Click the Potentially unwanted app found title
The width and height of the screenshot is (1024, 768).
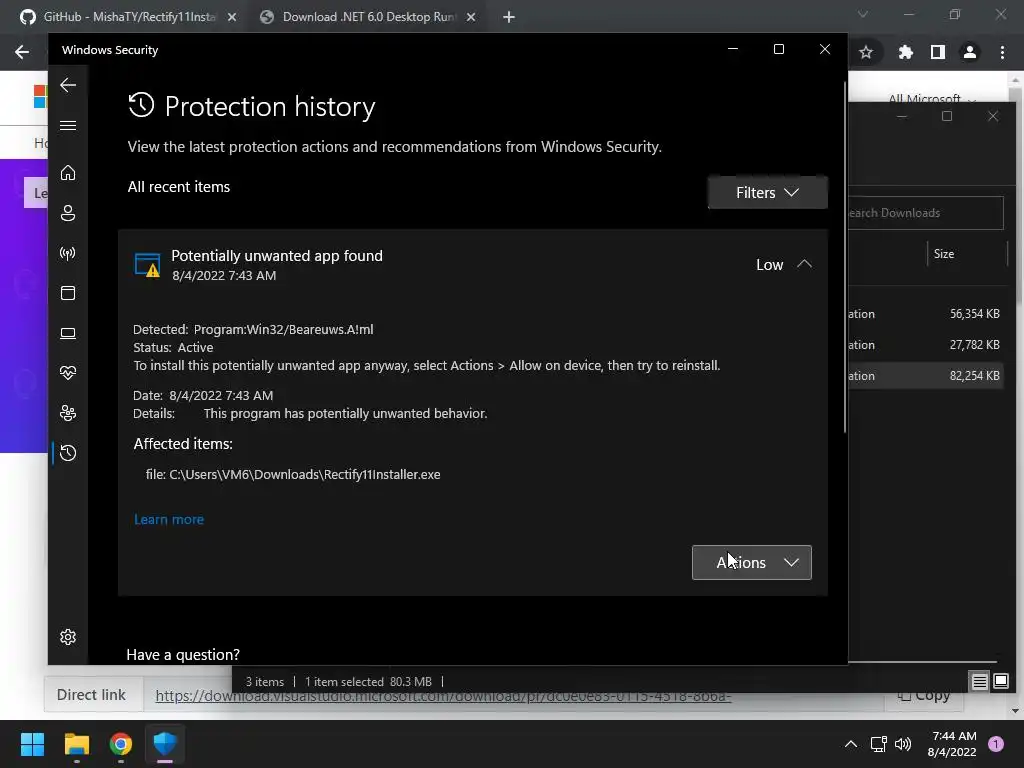pyautogui.click(x=277, y=256)
